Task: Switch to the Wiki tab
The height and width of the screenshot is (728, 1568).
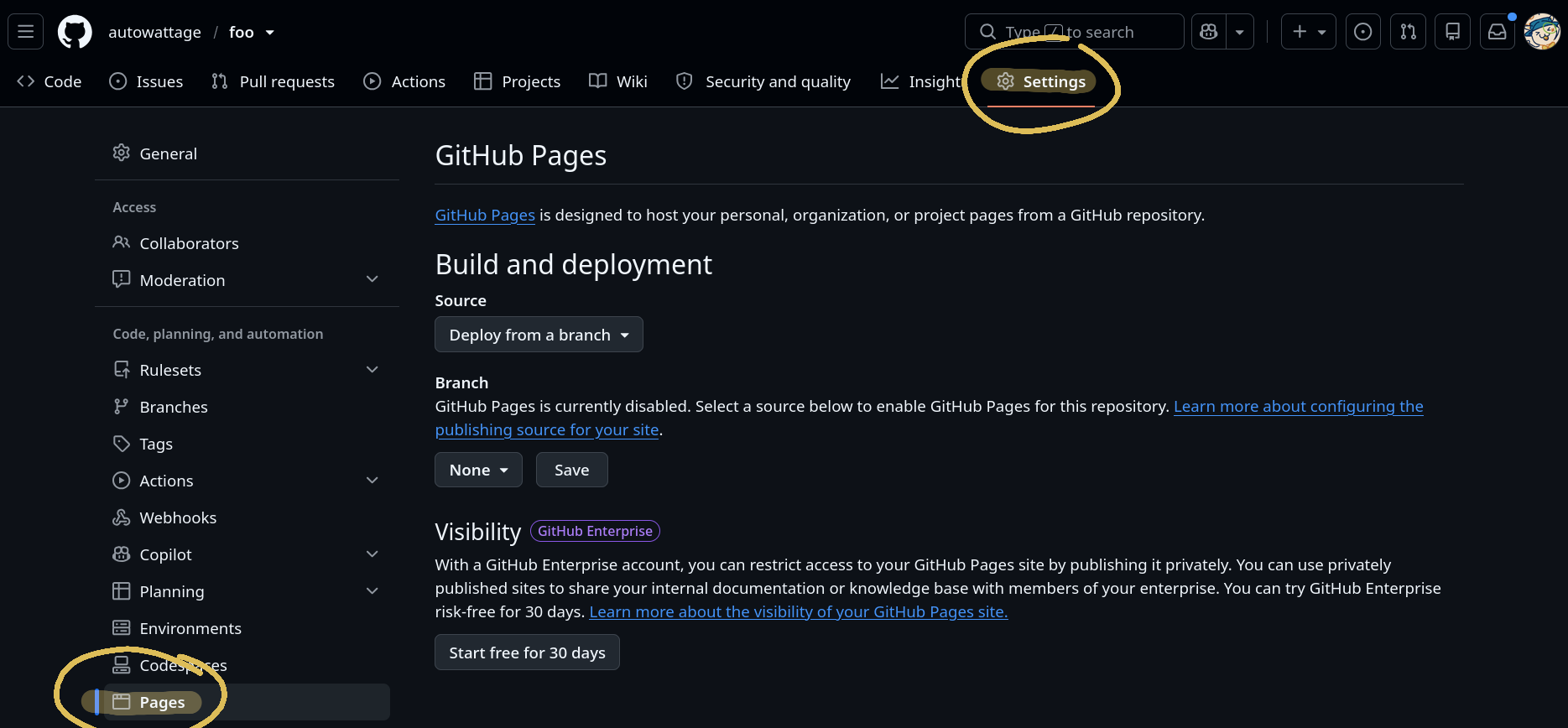Action: (x=618, y=81)
